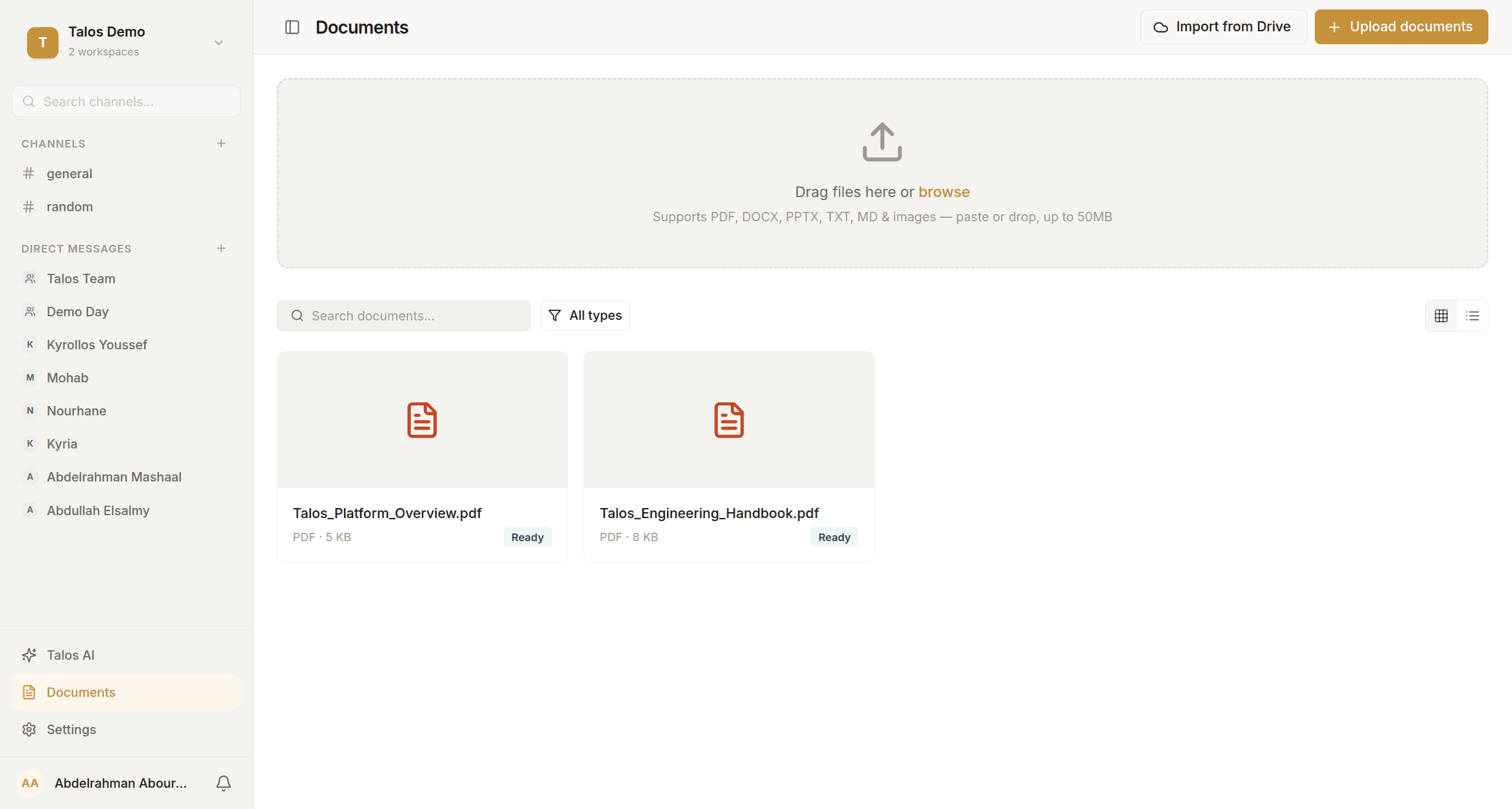
Task: Open chat with Abdelrahman Mashaal
Action: pos(126,477)
